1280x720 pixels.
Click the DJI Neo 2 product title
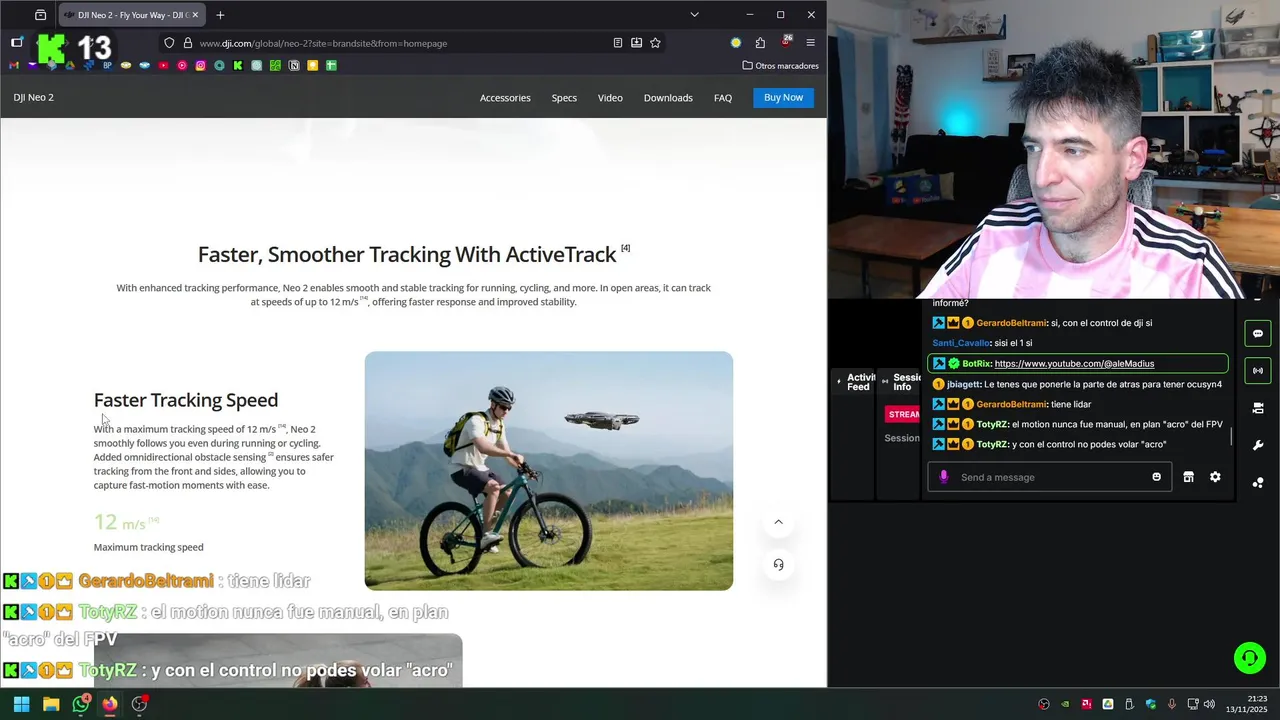pos(34,97)
